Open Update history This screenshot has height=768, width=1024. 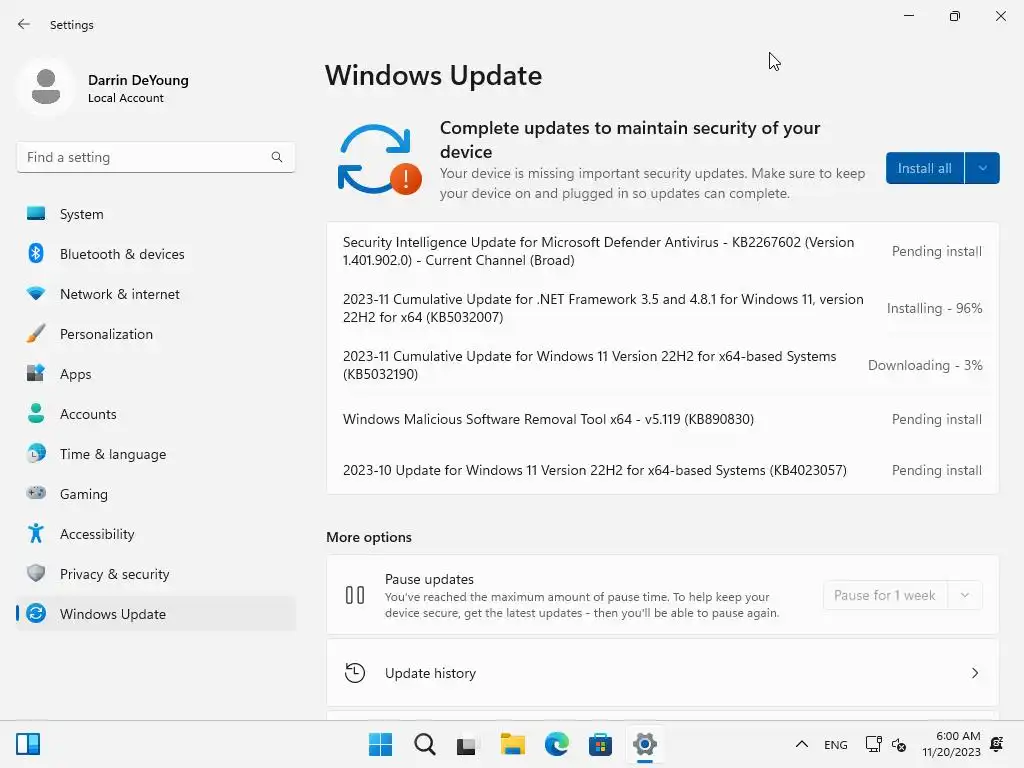point(662,673)
